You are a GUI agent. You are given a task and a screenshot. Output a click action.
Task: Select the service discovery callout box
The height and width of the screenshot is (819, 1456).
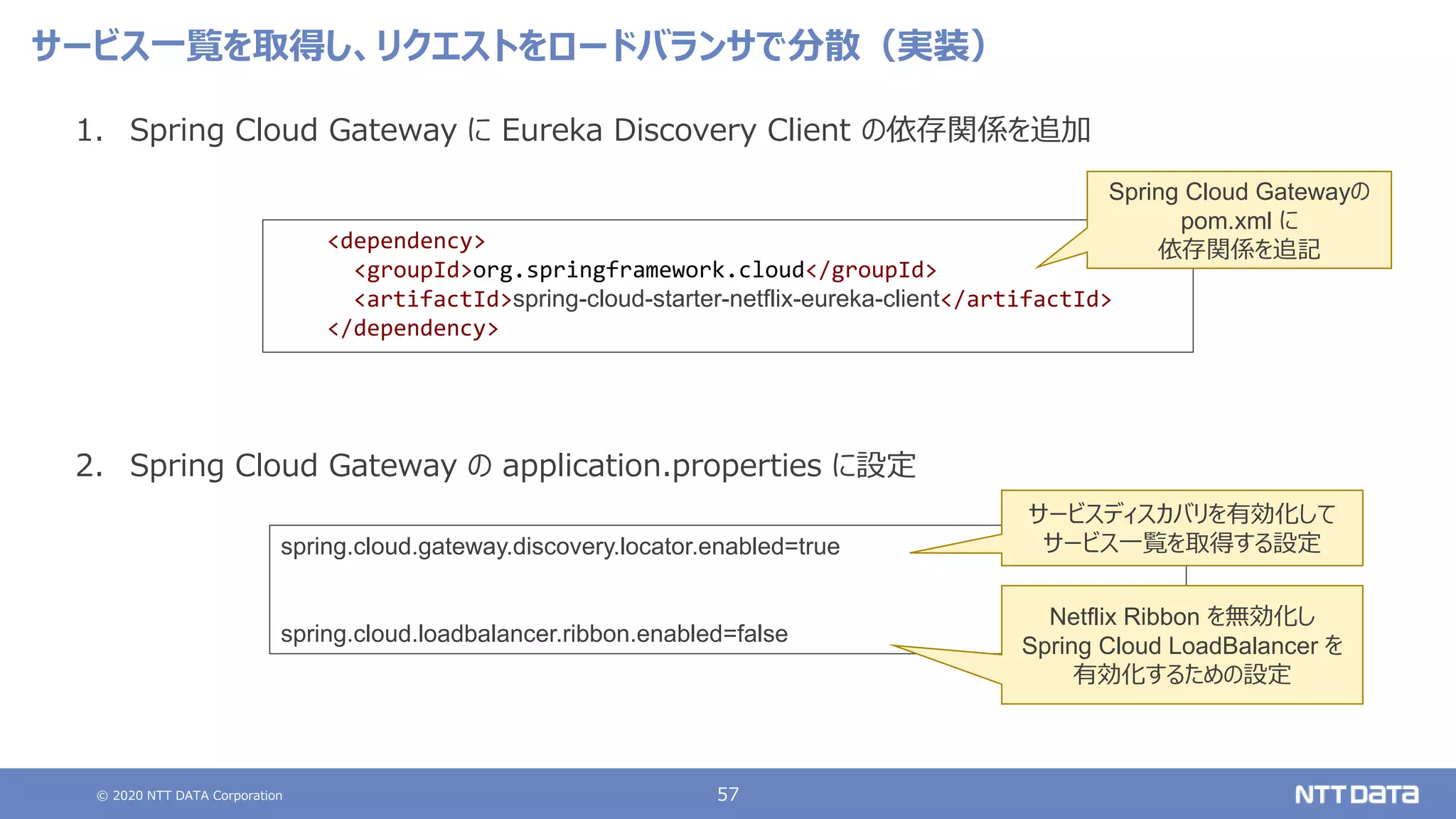tap(1182, 528)
